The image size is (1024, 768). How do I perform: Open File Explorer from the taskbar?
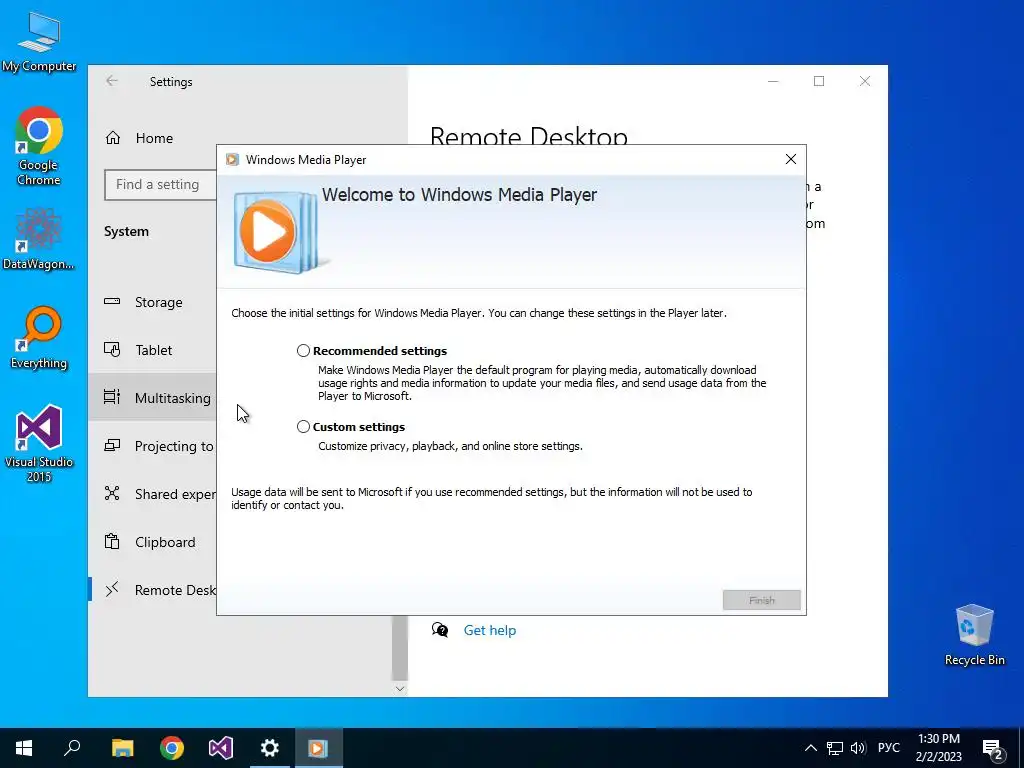click(122, 748)
